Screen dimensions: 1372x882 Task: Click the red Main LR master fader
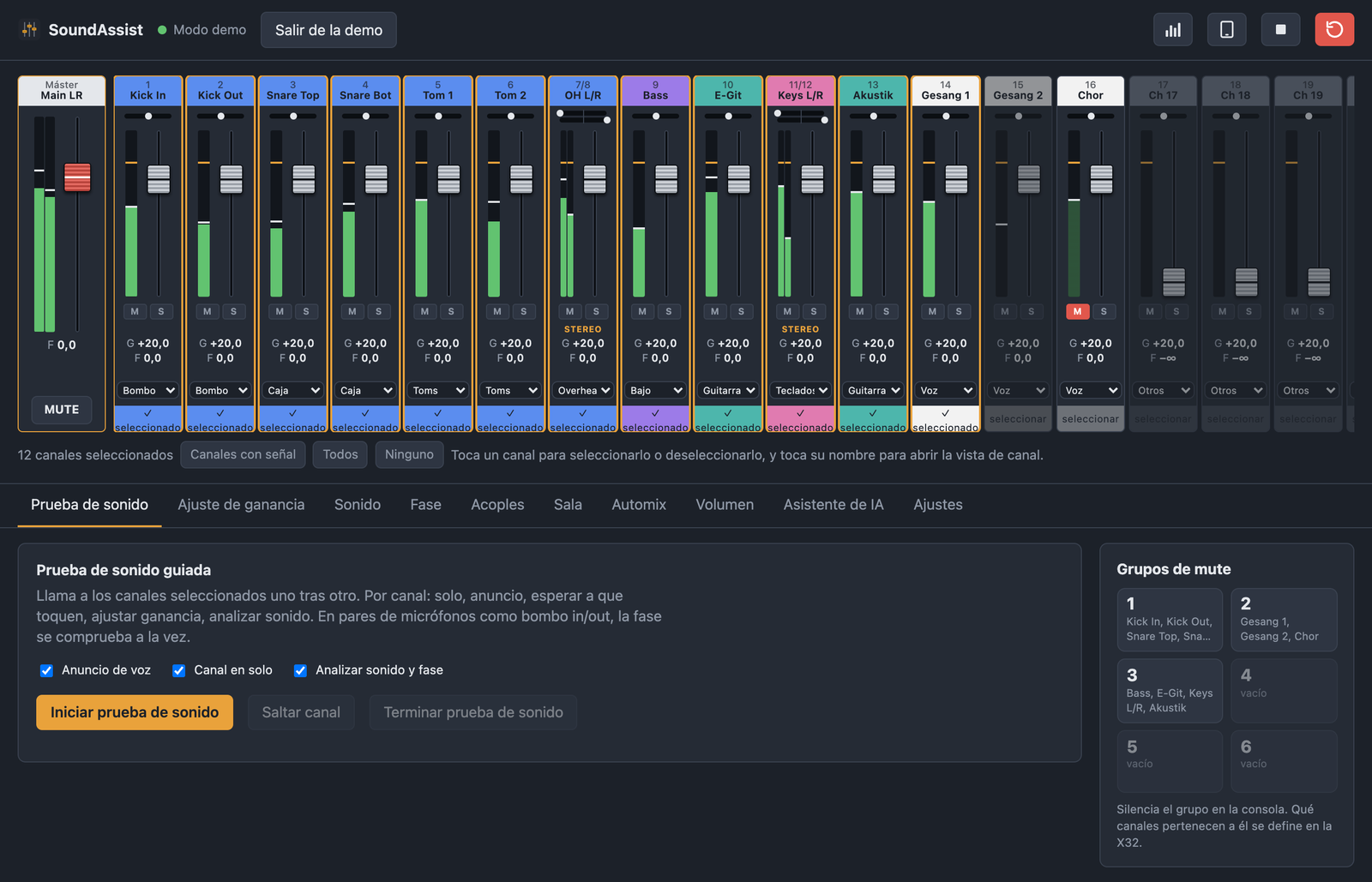pos(77,177)
